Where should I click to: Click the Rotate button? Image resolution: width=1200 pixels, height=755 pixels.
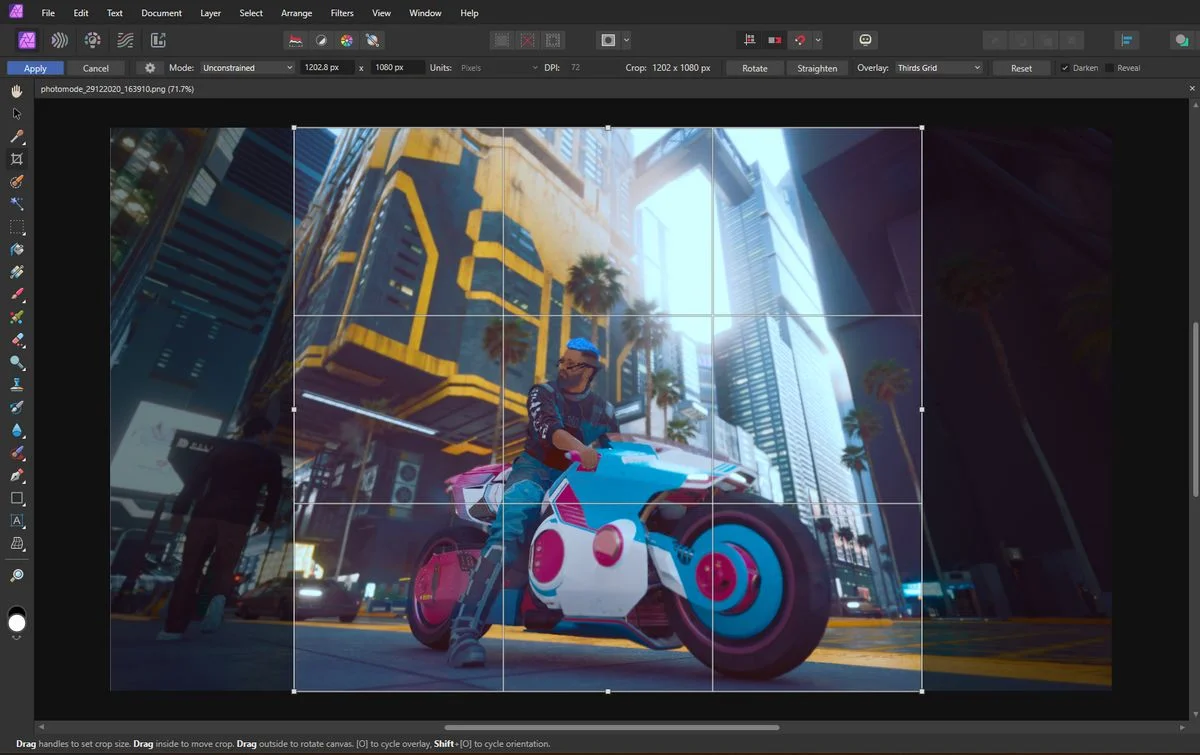pyautogui.click(x=755, y=68)
